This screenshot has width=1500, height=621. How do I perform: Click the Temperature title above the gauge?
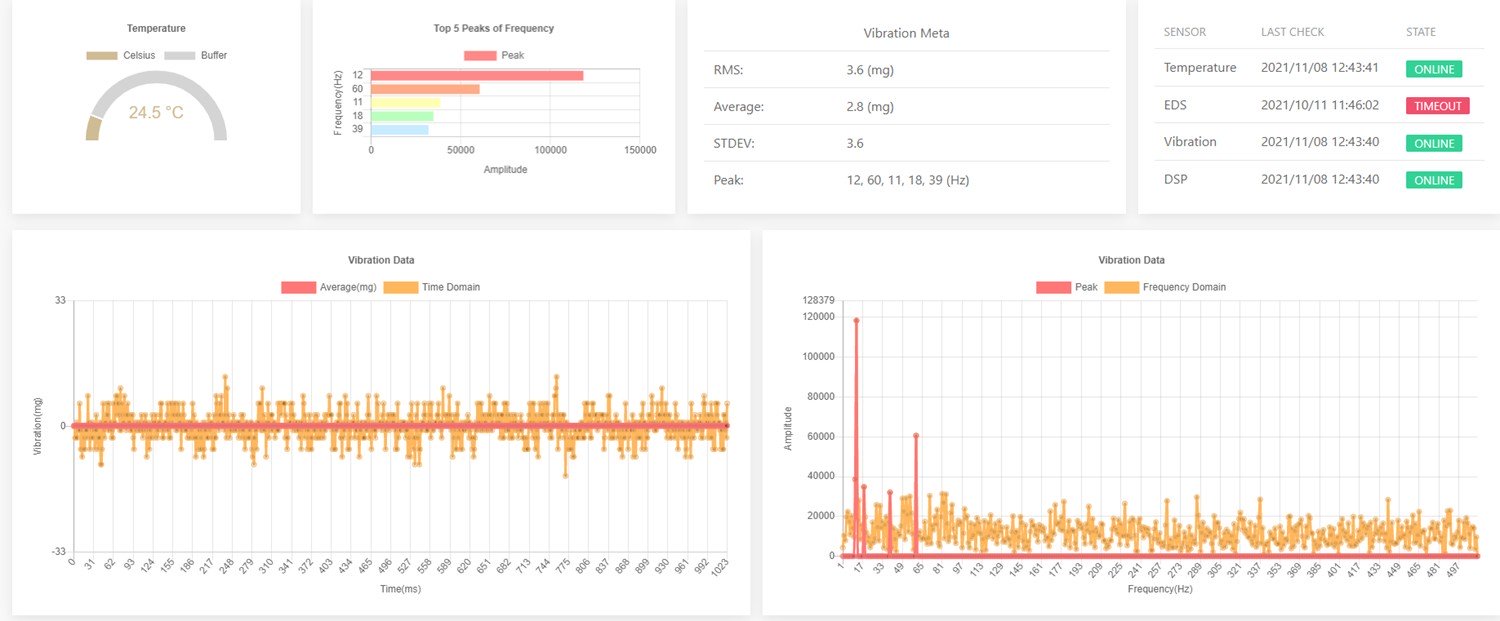point(157,28)
